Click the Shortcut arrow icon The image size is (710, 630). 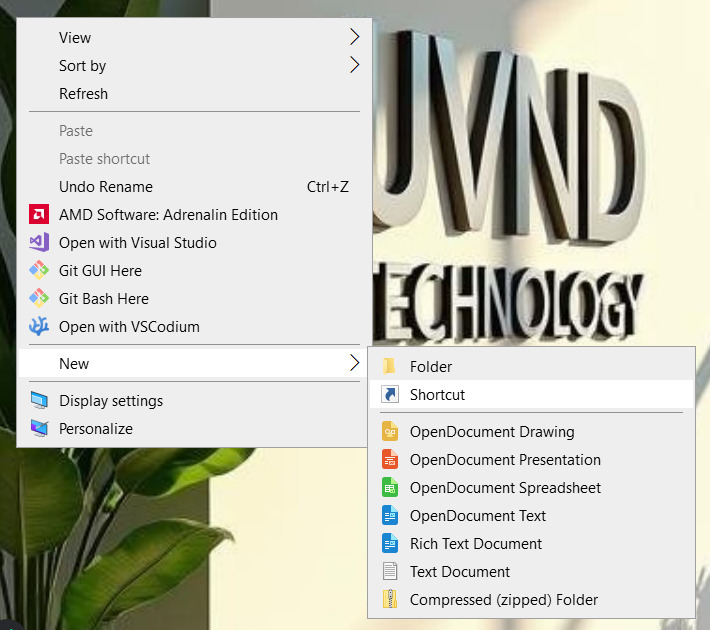pyautogui.click(x=390, y=394)
